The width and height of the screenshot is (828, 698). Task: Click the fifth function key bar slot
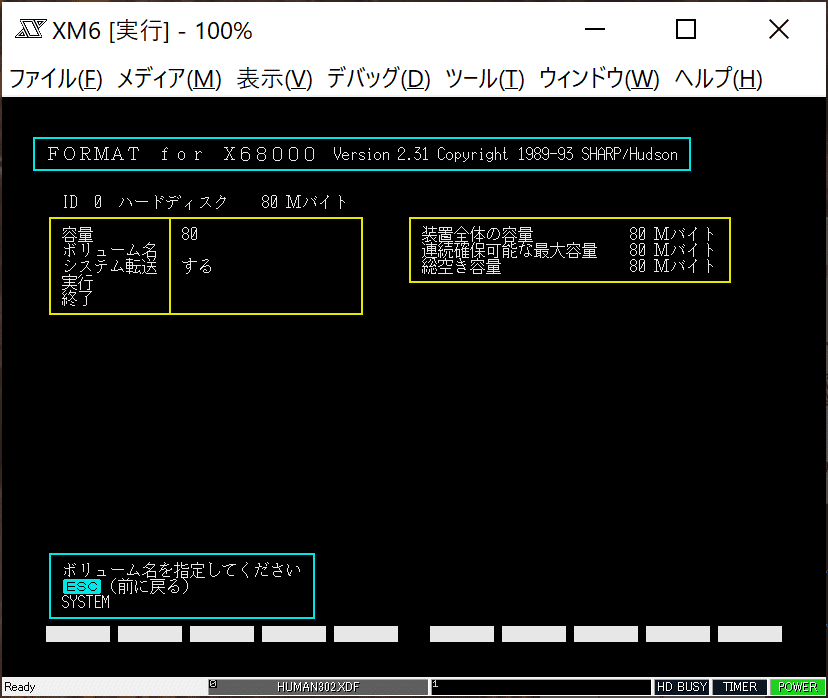[x=365, y=634]
